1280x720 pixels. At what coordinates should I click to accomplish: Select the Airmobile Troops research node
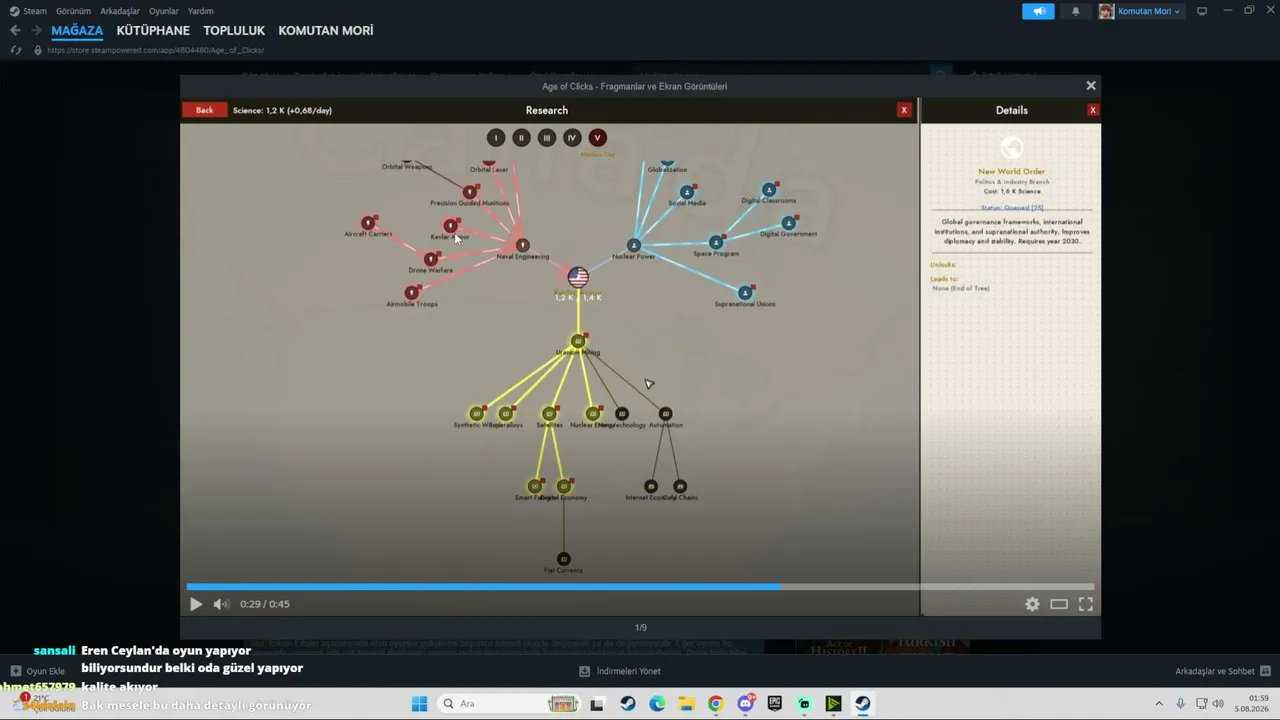pyautogui.click(x=411, y=293)
